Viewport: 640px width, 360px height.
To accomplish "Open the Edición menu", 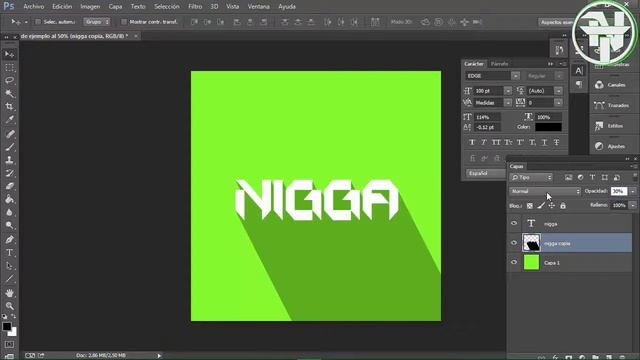I will (62, 7).
